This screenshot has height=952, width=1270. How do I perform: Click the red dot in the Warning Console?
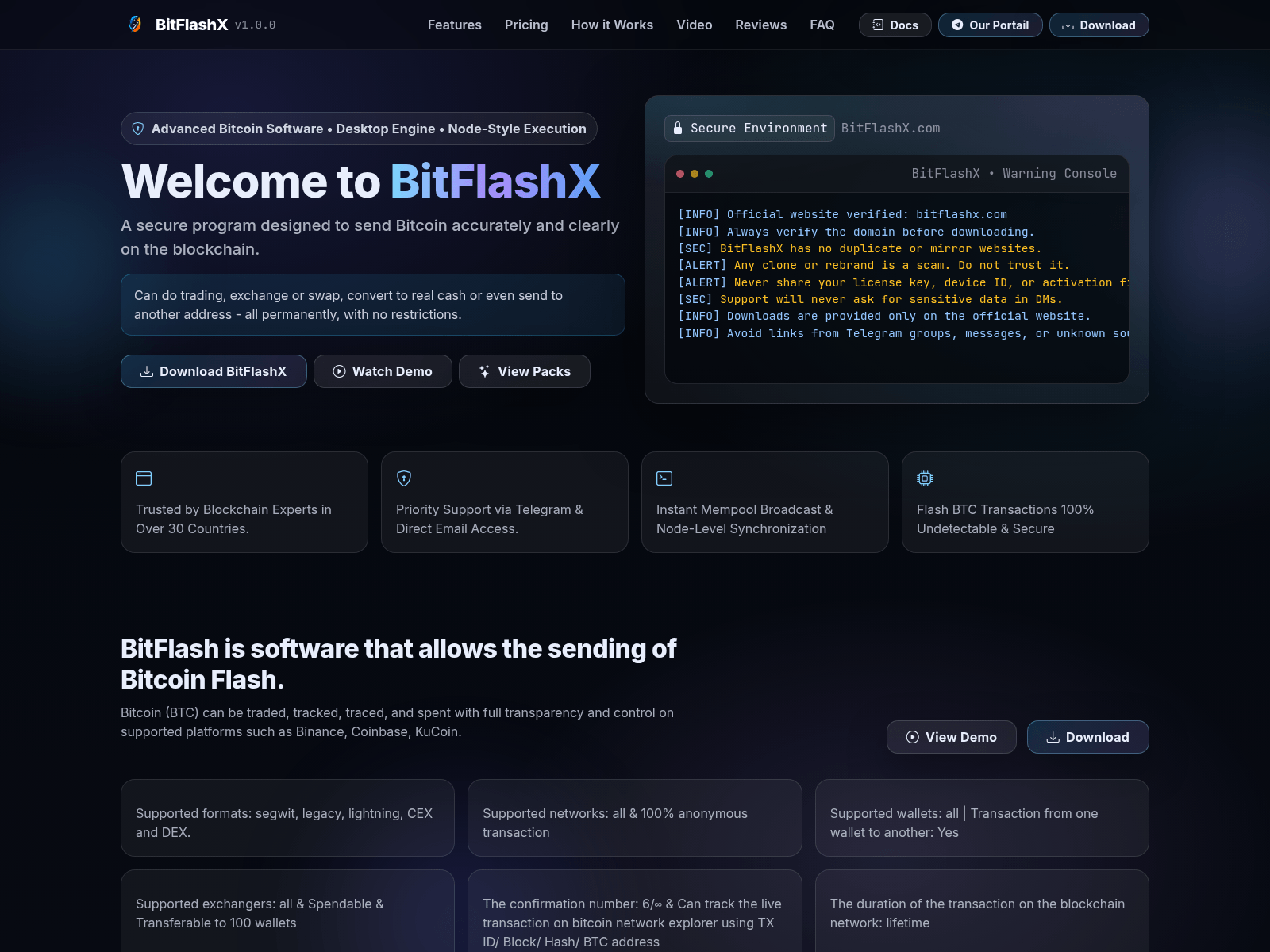680,174
